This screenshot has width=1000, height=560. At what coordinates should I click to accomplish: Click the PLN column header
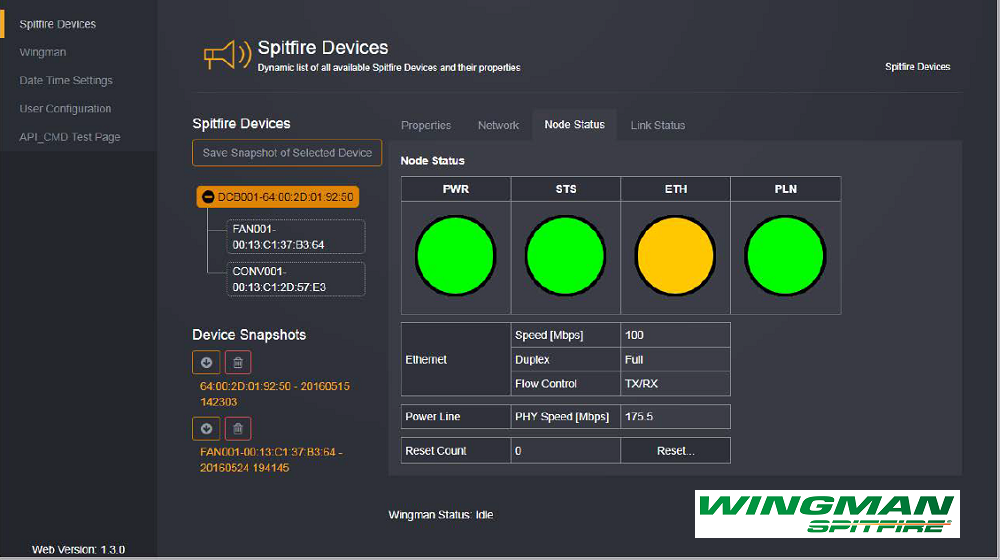pos(786,189)
